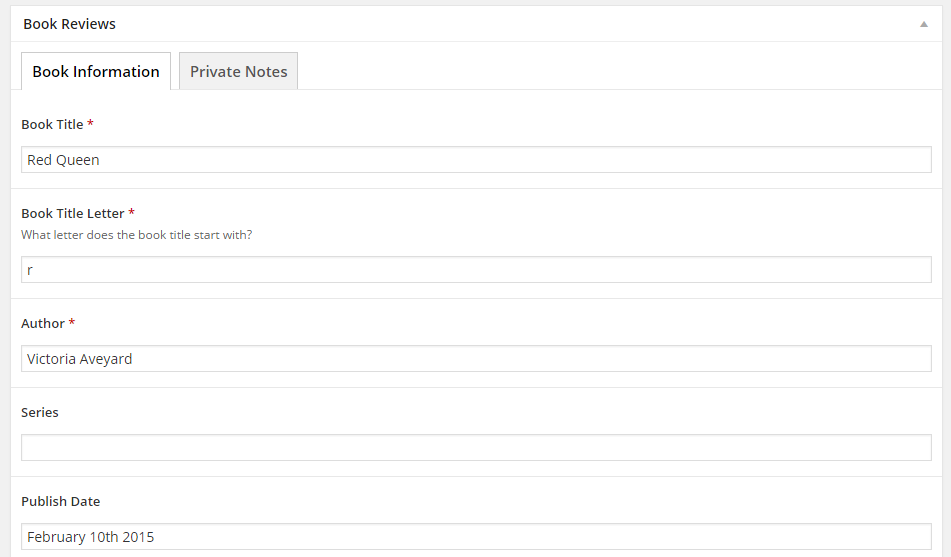Click the empty tab strip right of Private Notes

(x=600, y=72)
